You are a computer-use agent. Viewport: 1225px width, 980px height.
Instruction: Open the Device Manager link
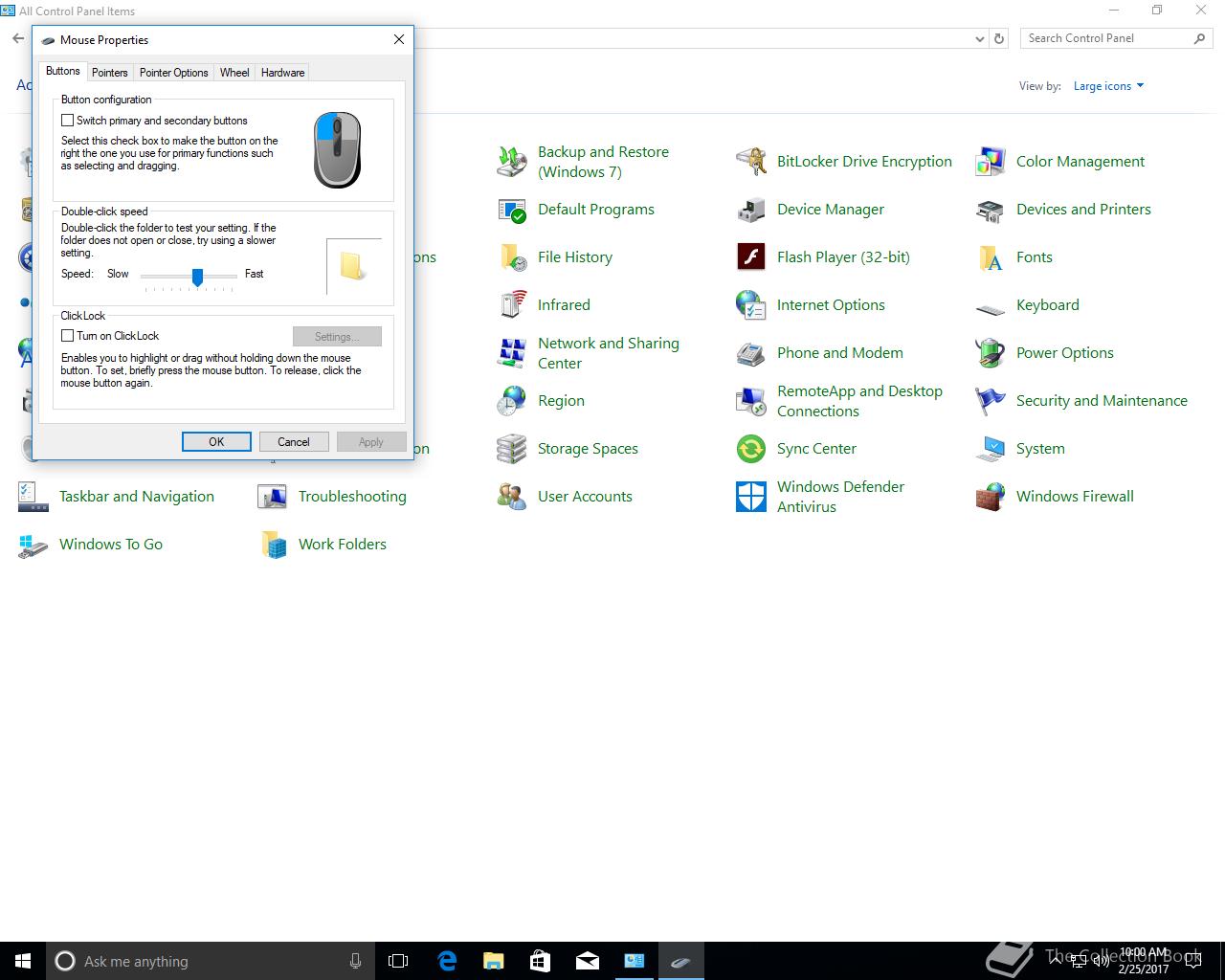831,210
